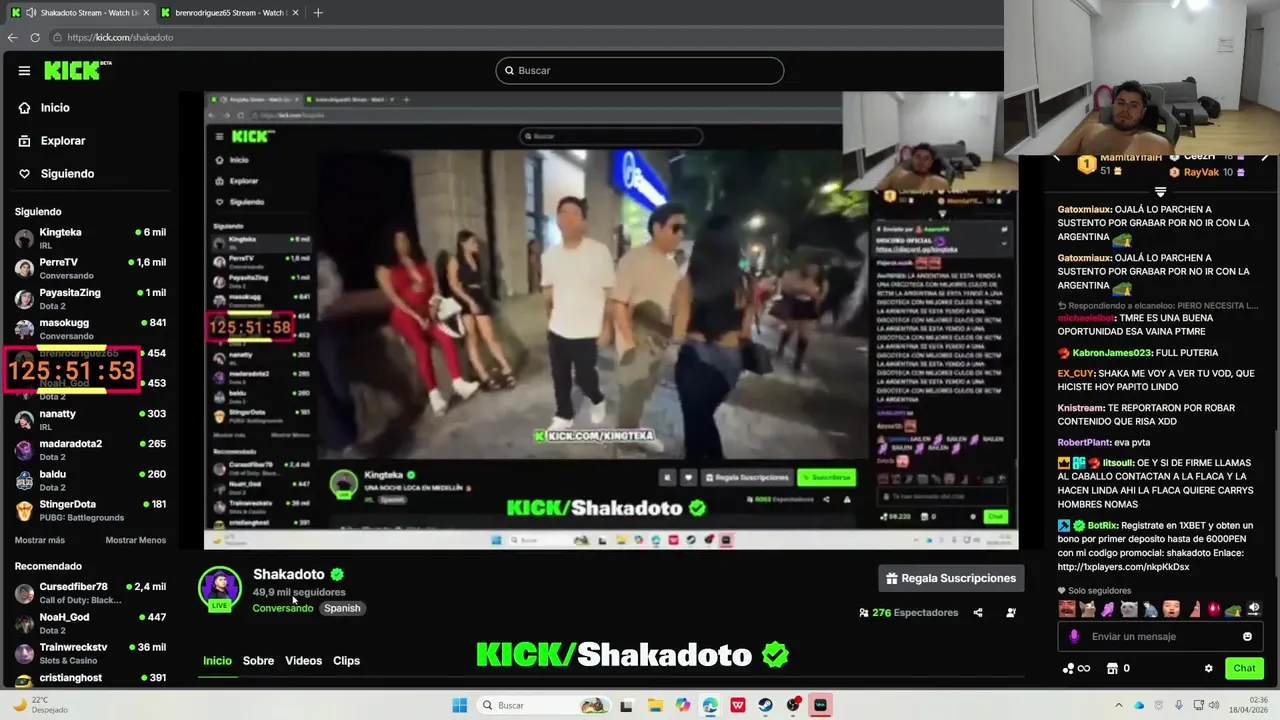The width and height of the screenshot is (1280, 720).
Task: Open StingerDota channel in sidebar
Action: [90, 510]
